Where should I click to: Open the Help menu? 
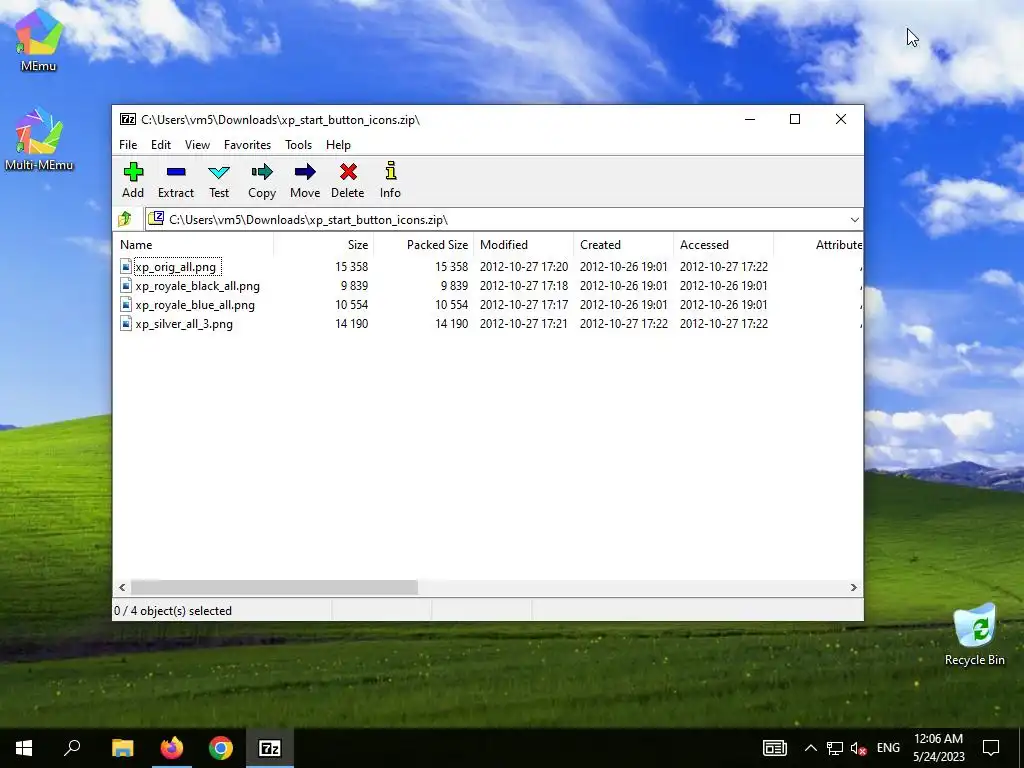[338, 145]
